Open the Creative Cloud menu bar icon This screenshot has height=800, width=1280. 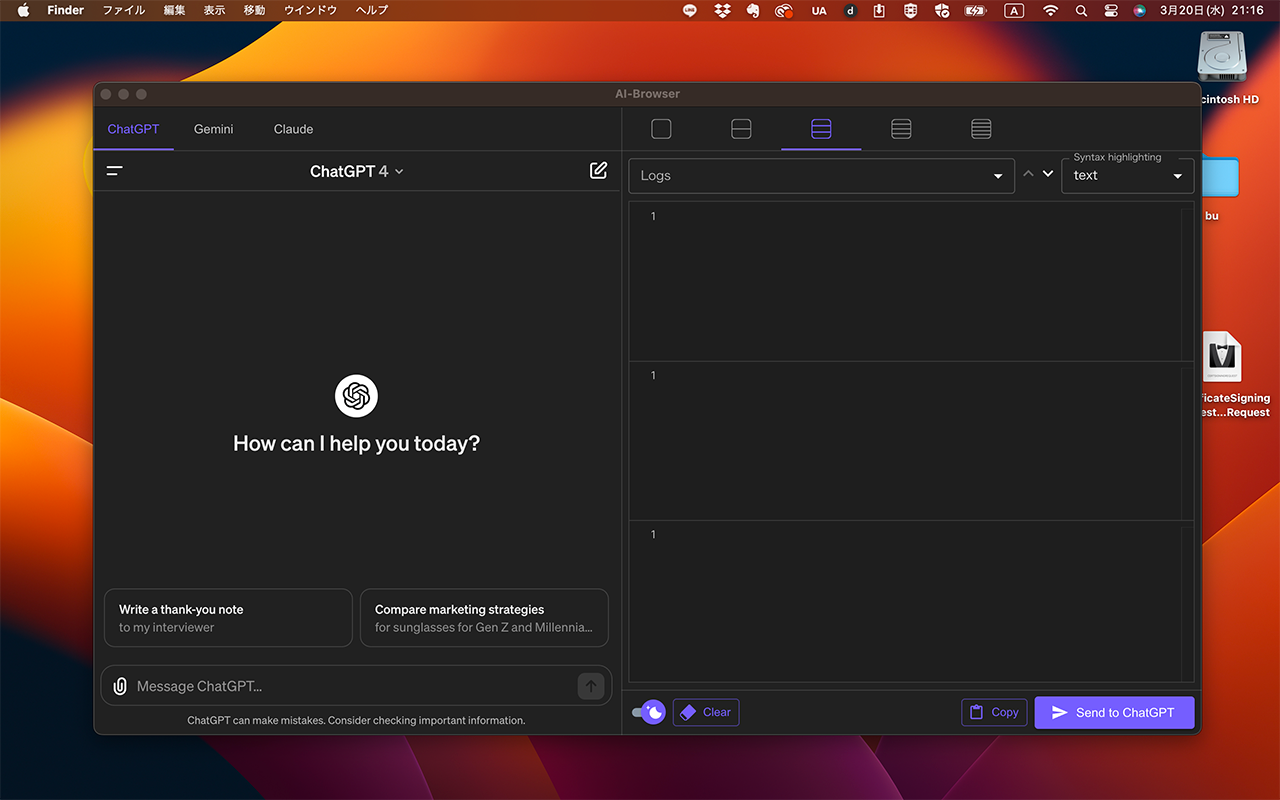pyautogui.click(x=786, y=11)
